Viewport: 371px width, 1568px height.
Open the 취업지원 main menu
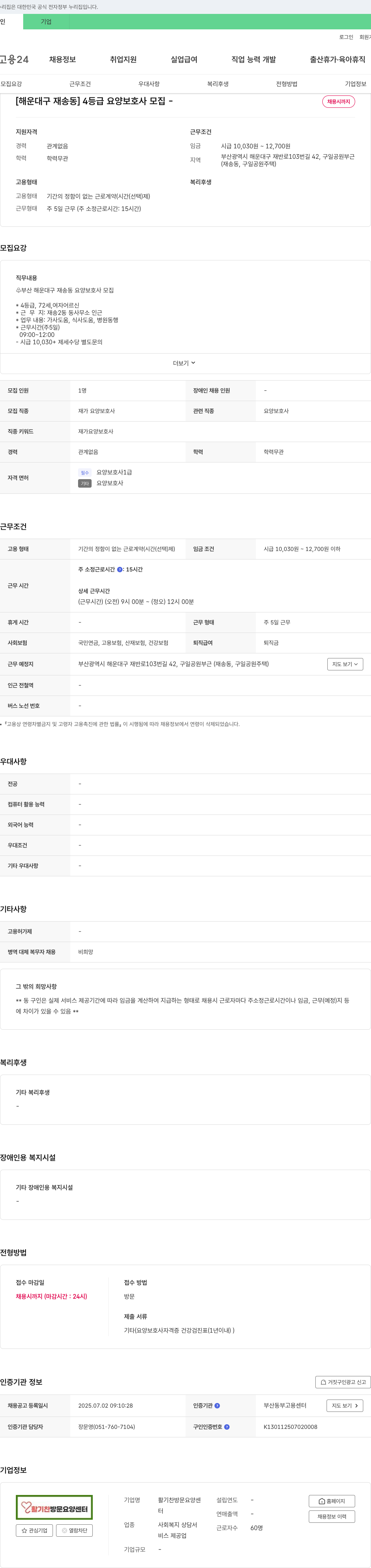pos(123,60)
